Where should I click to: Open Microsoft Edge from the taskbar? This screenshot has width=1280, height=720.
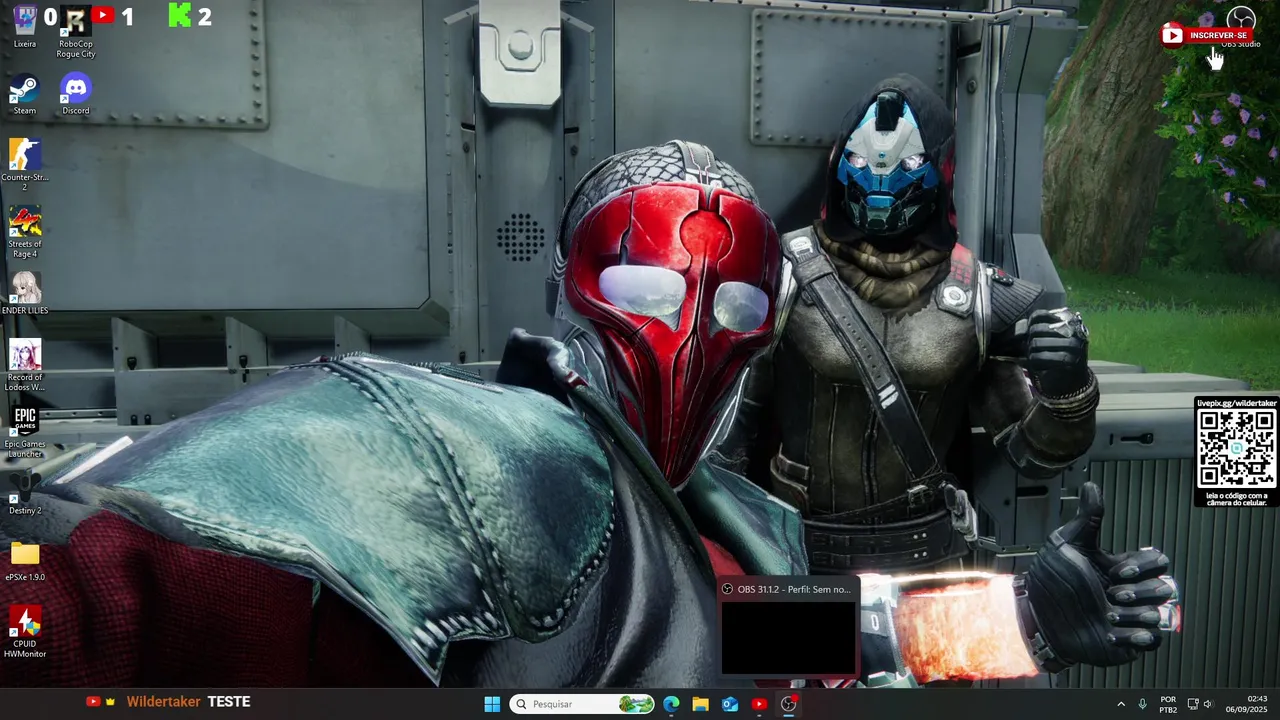(671, 704)
